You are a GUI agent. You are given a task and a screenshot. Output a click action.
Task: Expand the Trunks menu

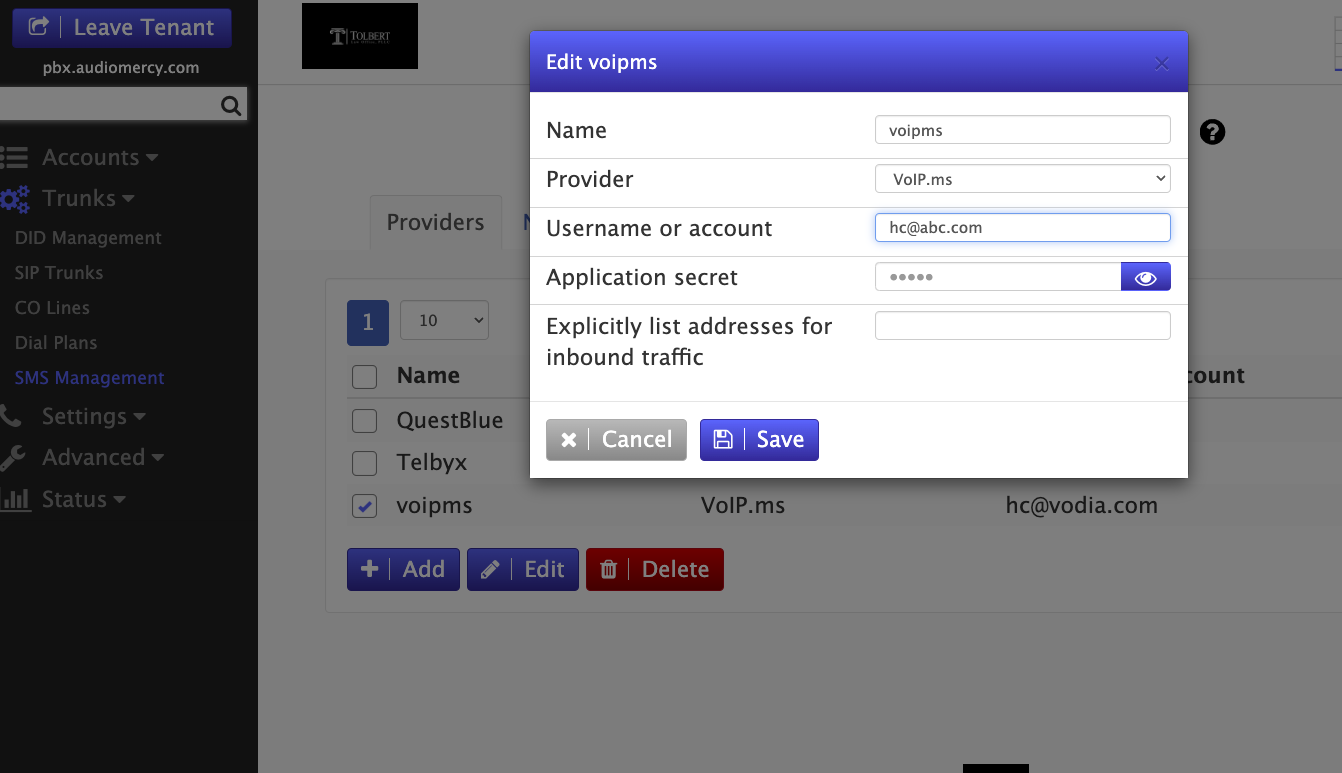click(88, 198)
